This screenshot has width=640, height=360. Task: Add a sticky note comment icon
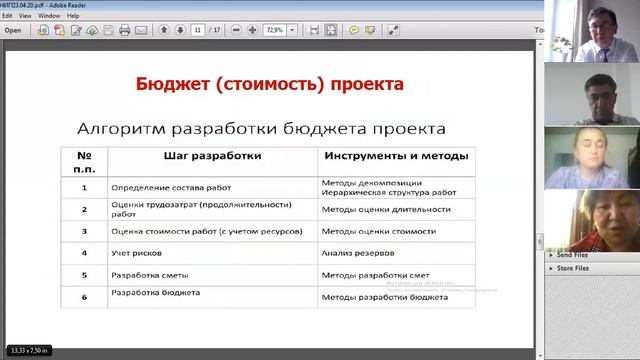point(354,30)
